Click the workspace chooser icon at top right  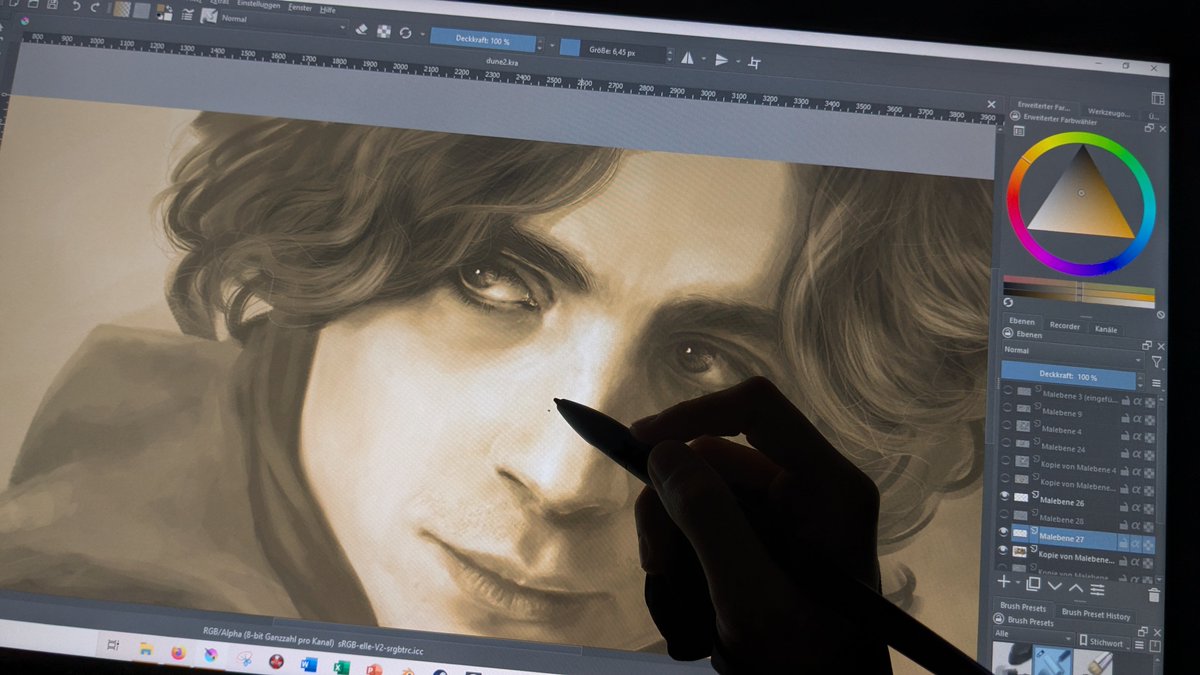coord(1158,98)
